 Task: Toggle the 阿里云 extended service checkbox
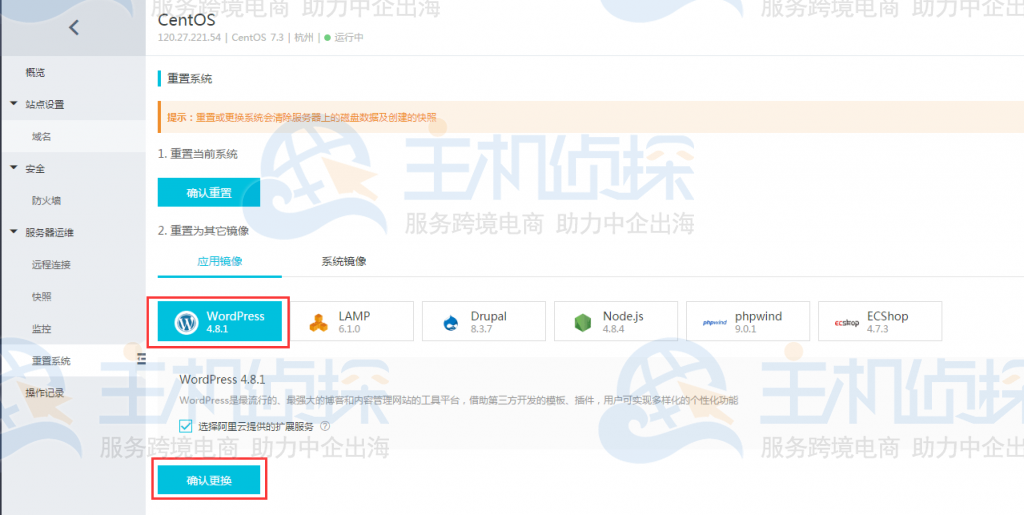(x=186, y=426)
